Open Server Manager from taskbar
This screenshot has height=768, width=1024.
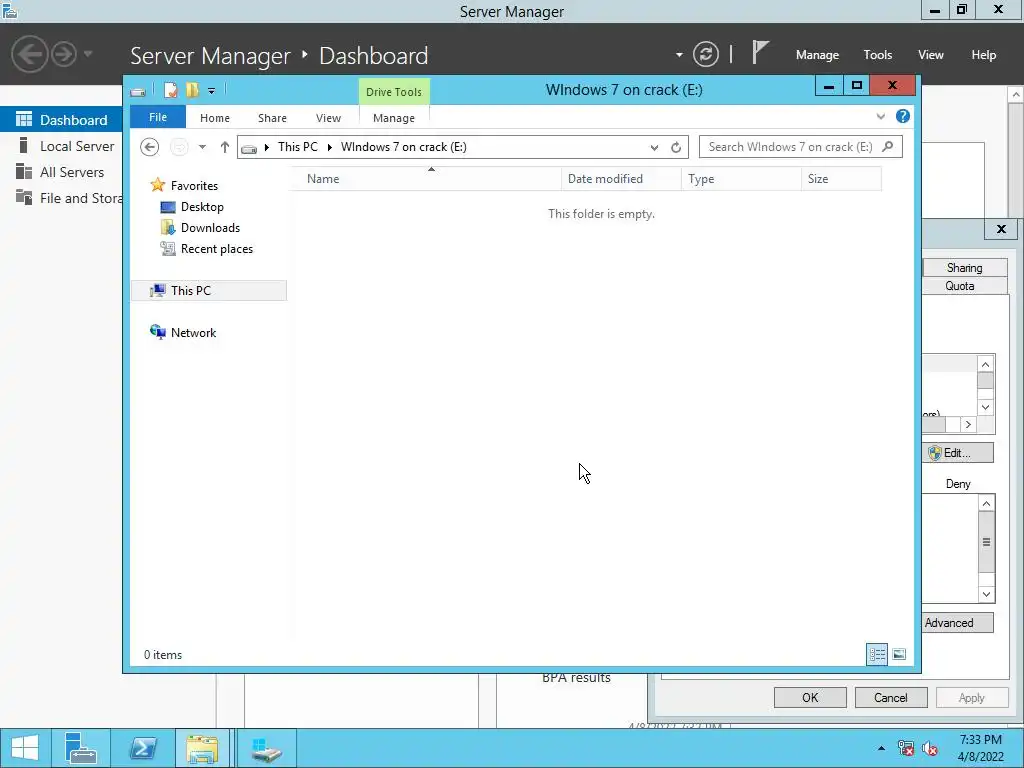(81, 748)
